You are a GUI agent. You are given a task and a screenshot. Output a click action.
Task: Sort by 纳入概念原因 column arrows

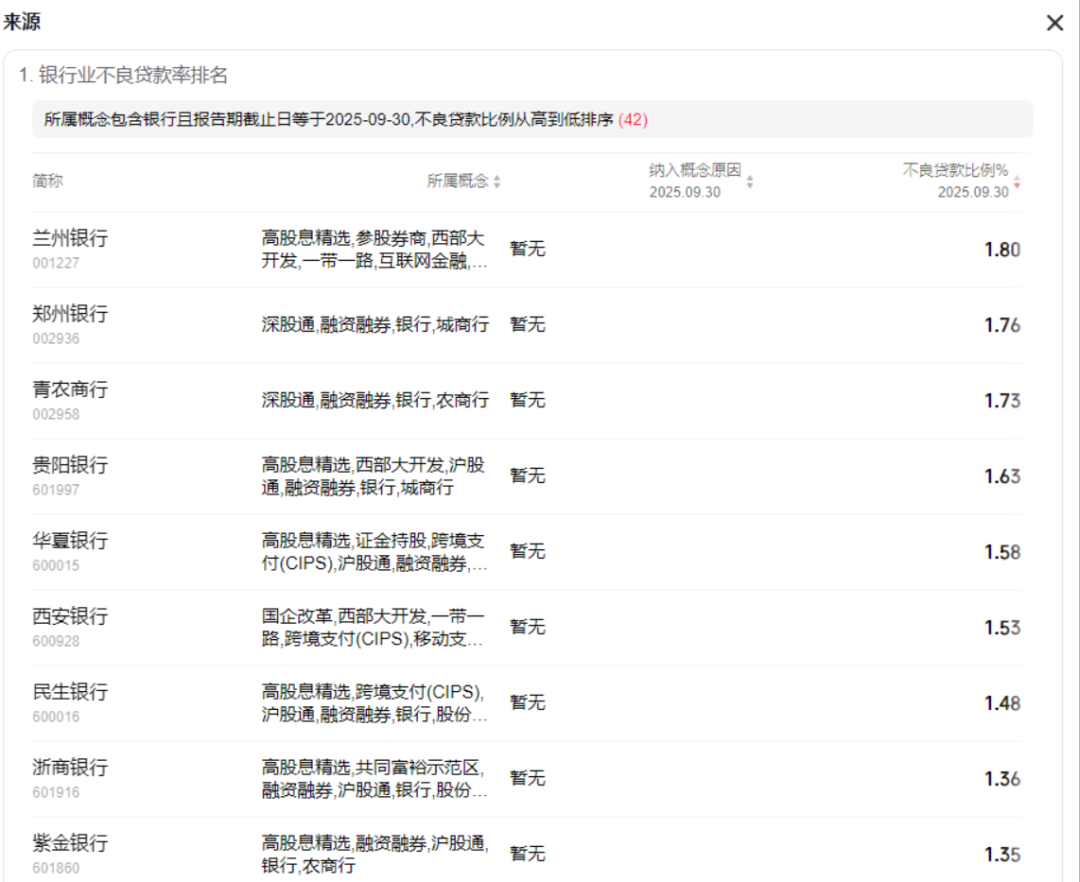point(750,181)
